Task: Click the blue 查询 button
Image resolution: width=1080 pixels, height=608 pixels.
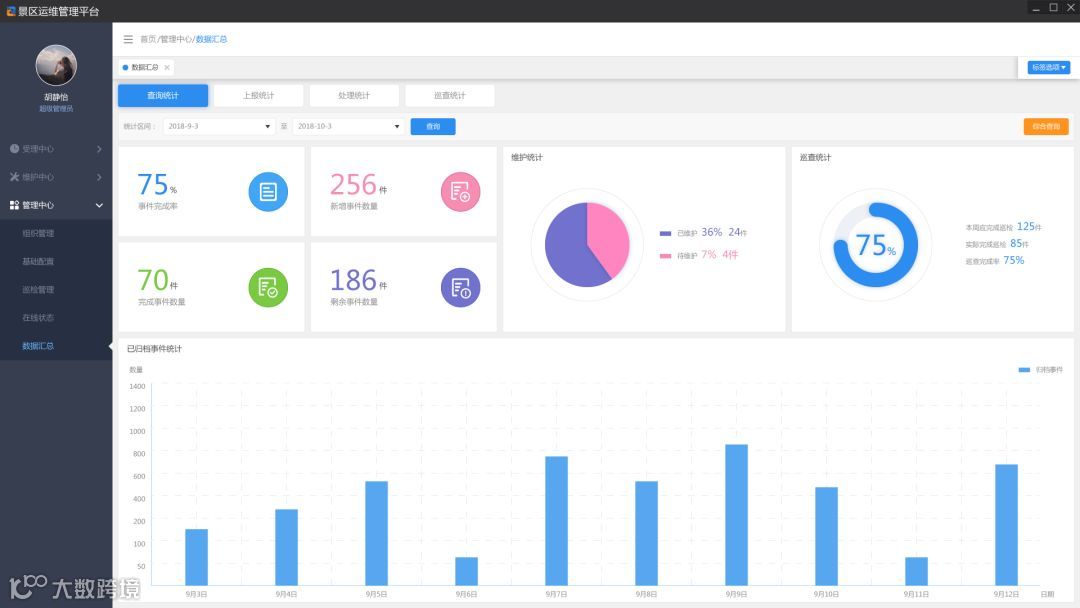Action: [x=433, y=127]
